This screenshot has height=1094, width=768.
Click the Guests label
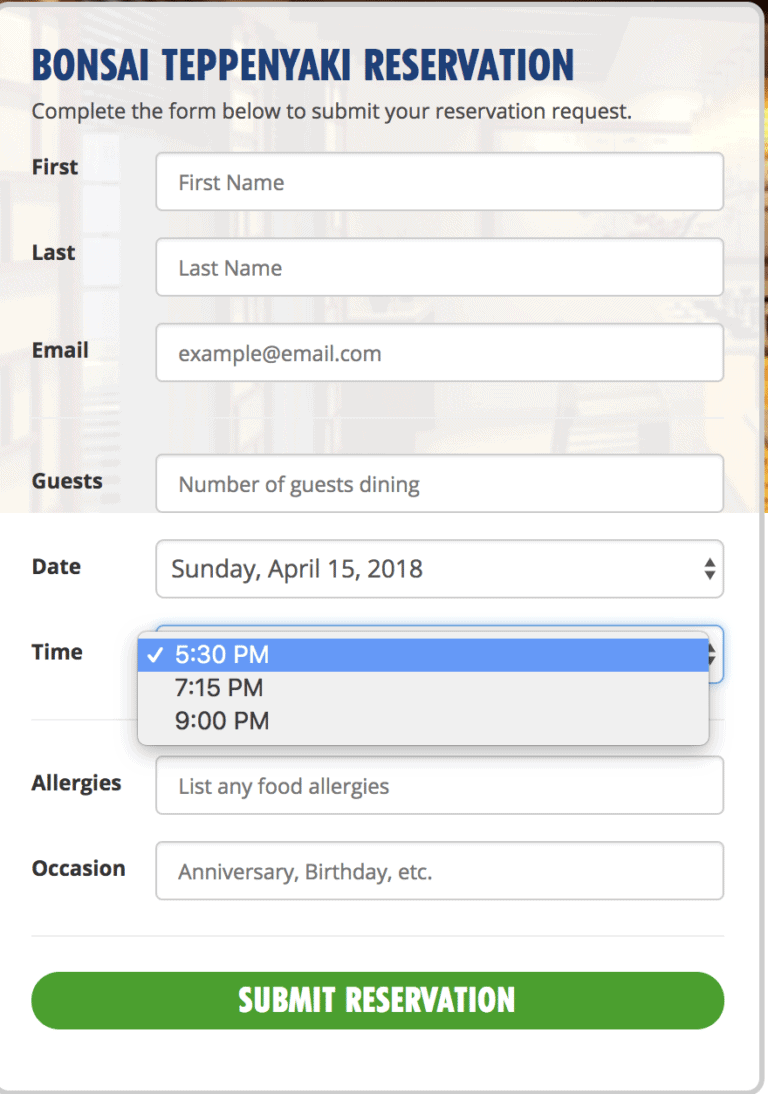coord(67,481)
